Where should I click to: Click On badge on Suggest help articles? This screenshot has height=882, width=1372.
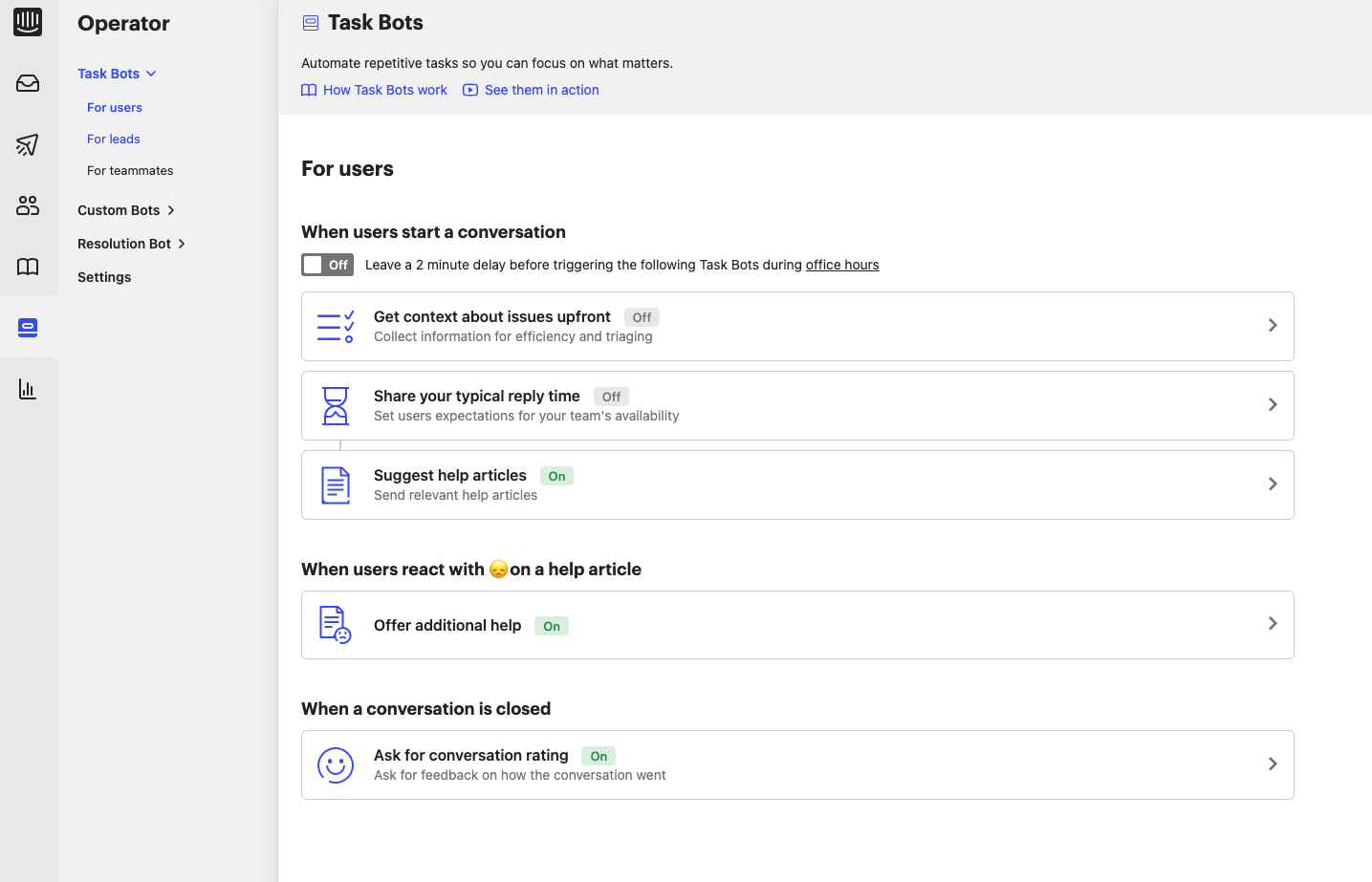click(x=556, y=476)
